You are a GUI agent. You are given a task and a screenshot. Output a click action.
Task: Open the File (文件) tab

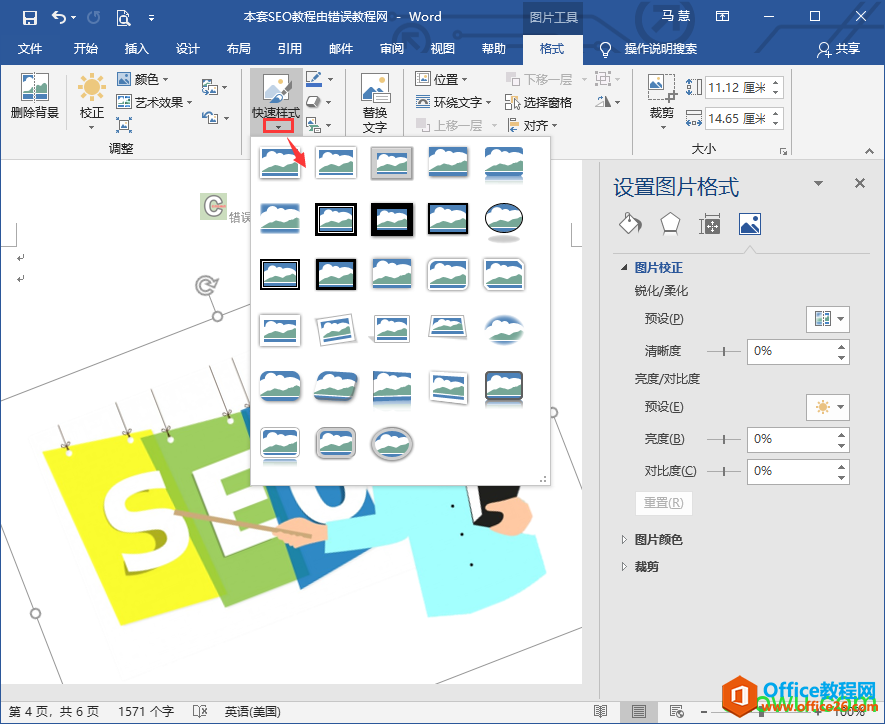30,49
